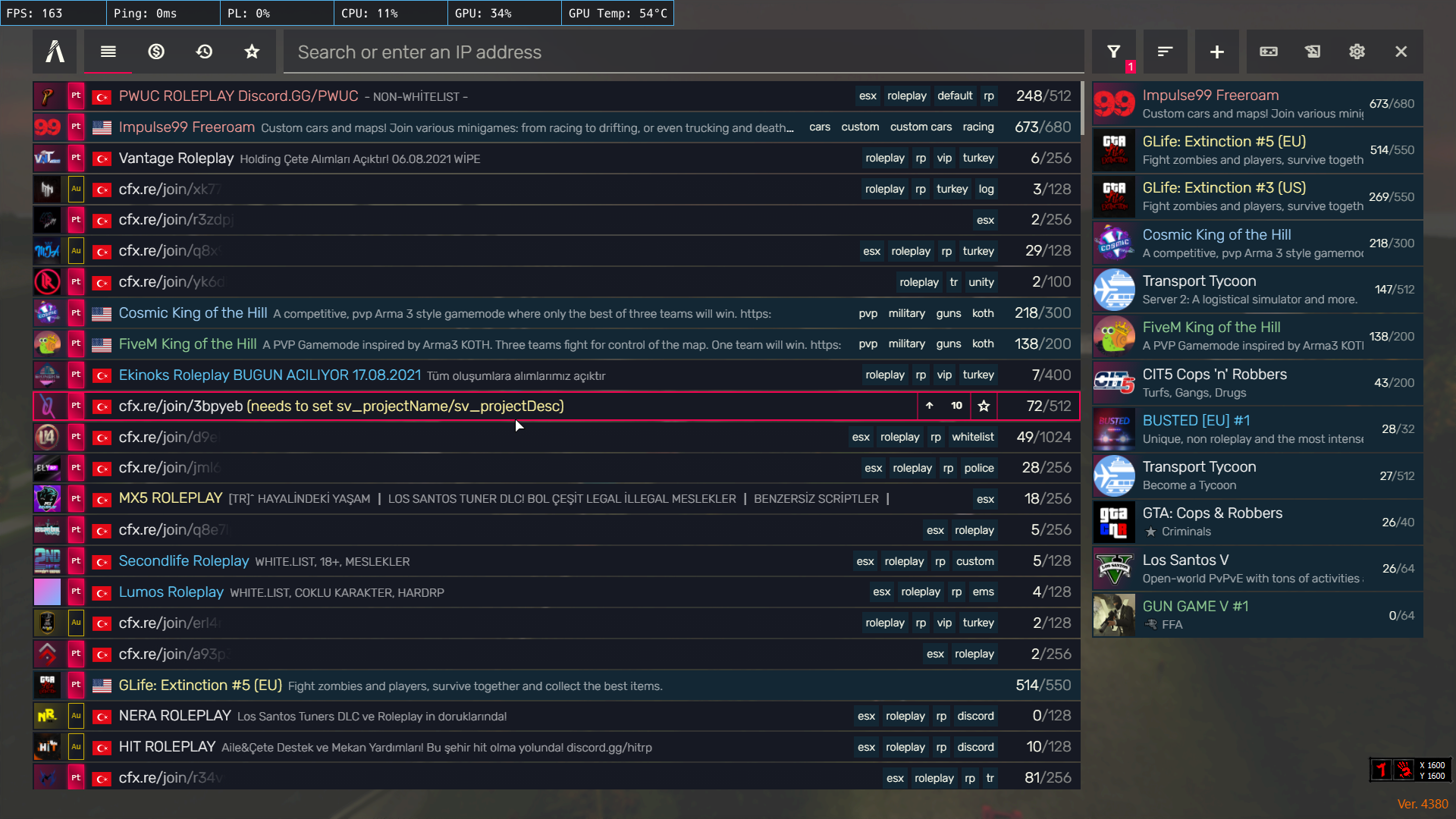Open the history tab
The height and width of the screenshot is (819, 1456).
[204, 52]
